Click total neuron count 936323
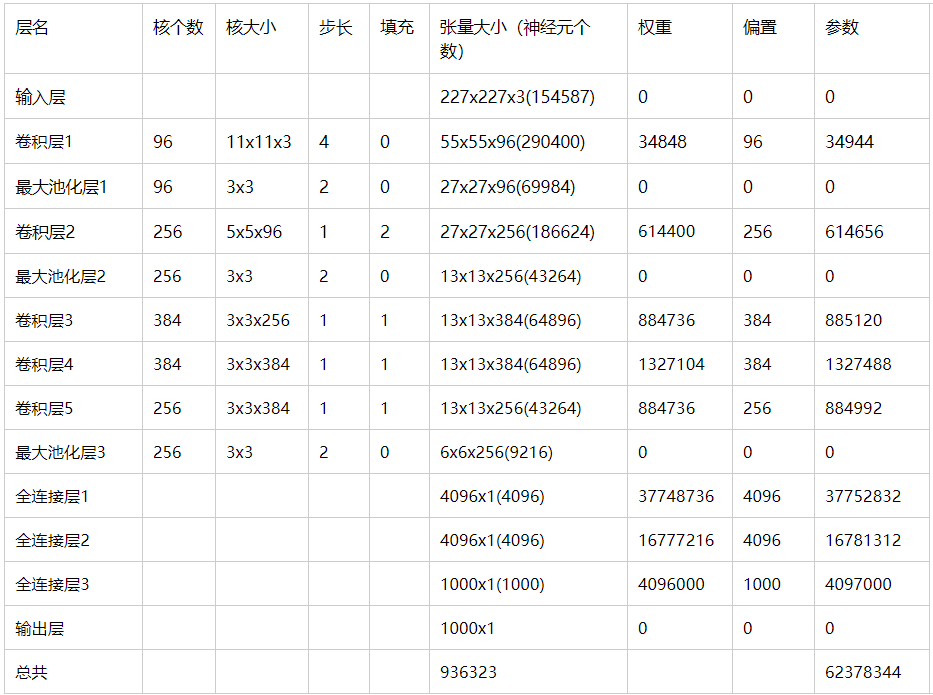This screenshot has width=933, height=695. 468,672
